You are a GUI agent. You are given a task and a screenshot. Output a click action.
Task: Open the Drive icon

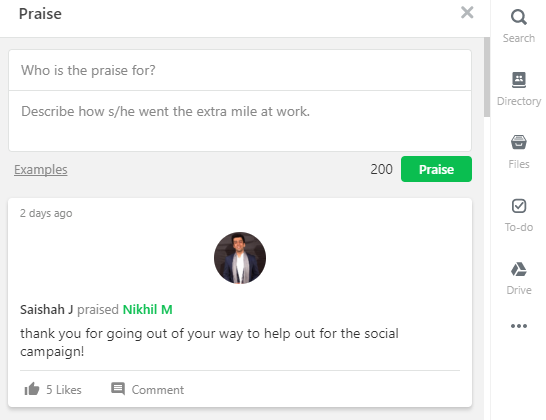click(518, 269)
